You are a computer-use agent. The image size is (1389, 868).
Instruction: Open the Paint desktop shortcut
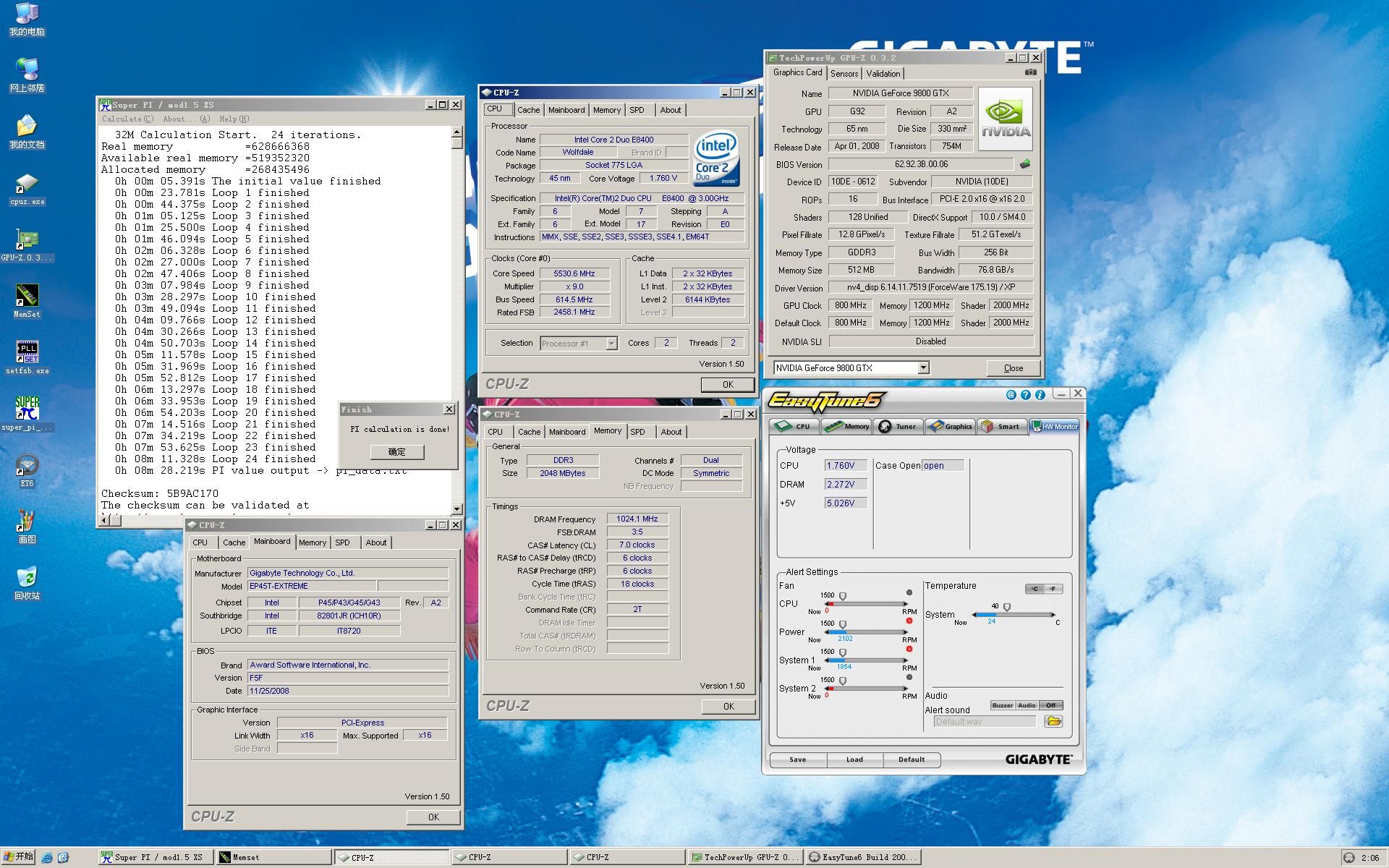pyautogui.click(x=27, y=527)
